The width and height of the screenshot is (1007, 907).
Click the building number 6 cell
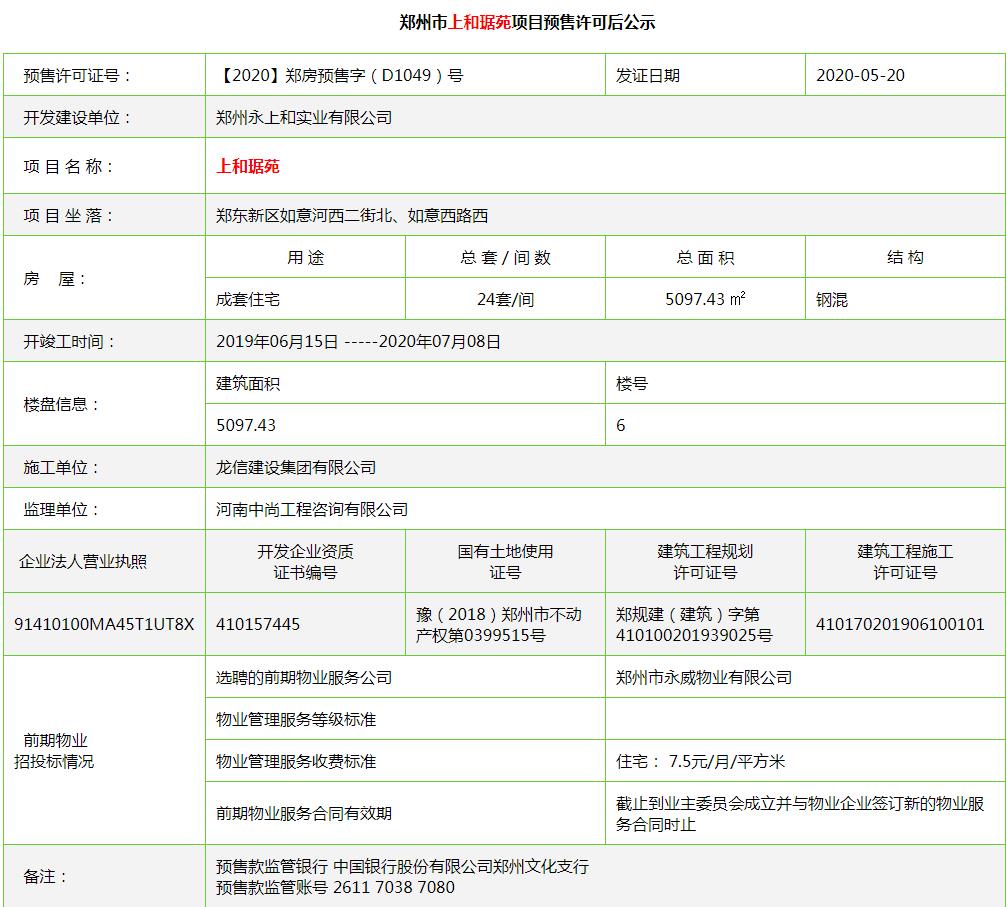(621, 425)
